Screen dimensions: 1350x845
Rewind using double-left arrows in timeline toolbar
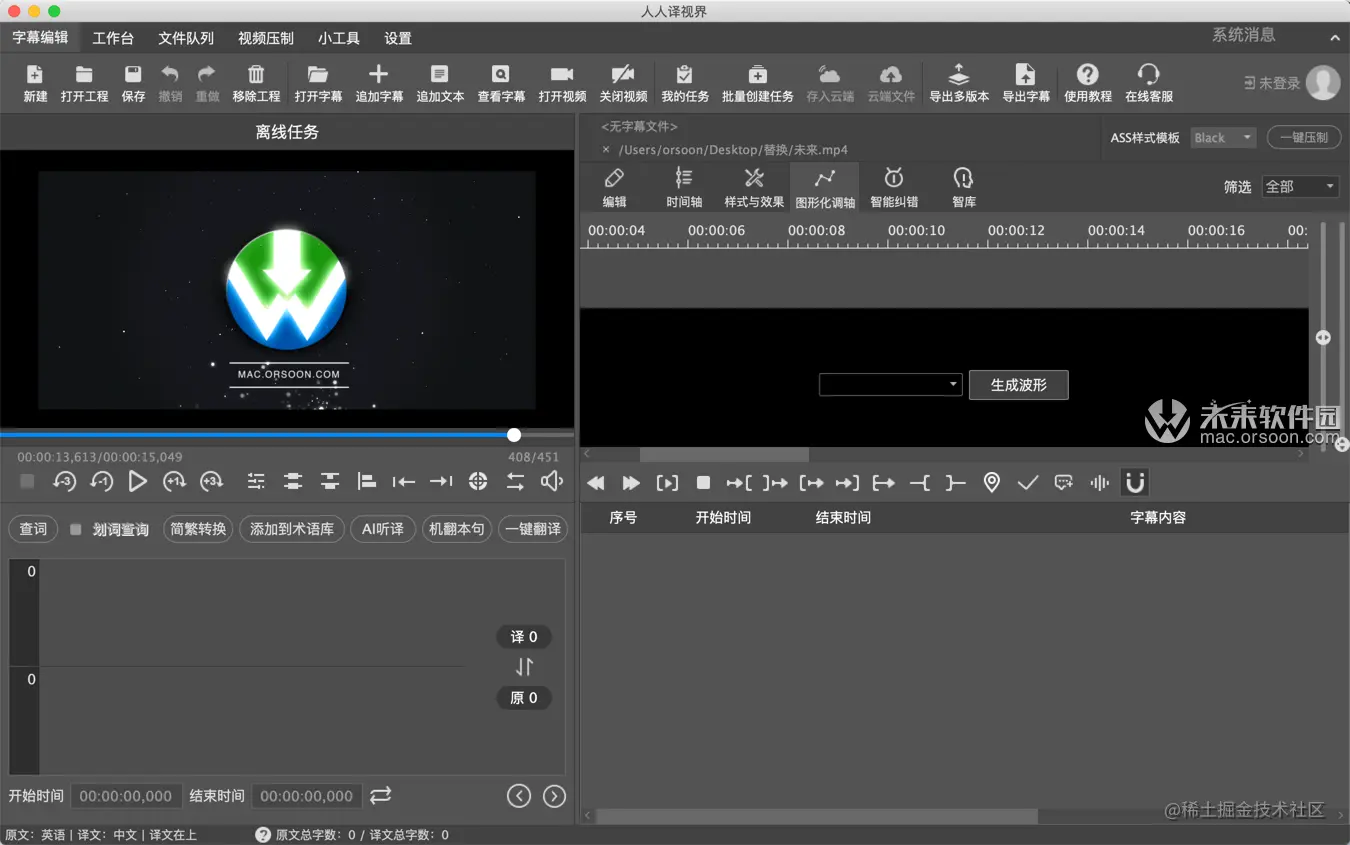[595, 483]
